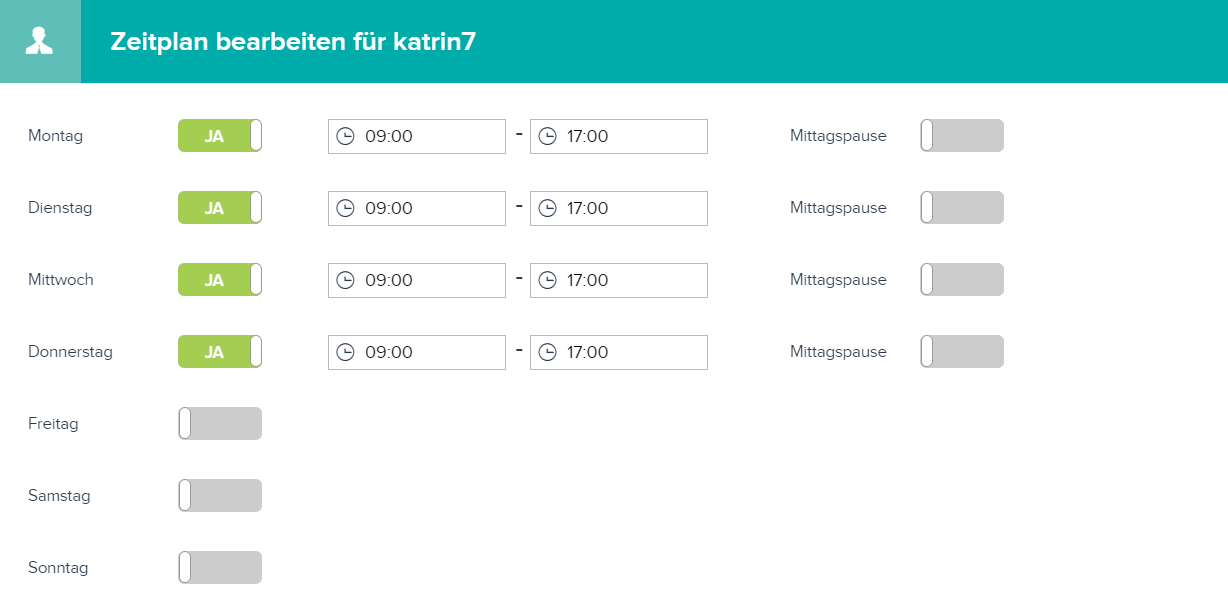
Task: Click the user profile icon in header
Action: point(40,41)
